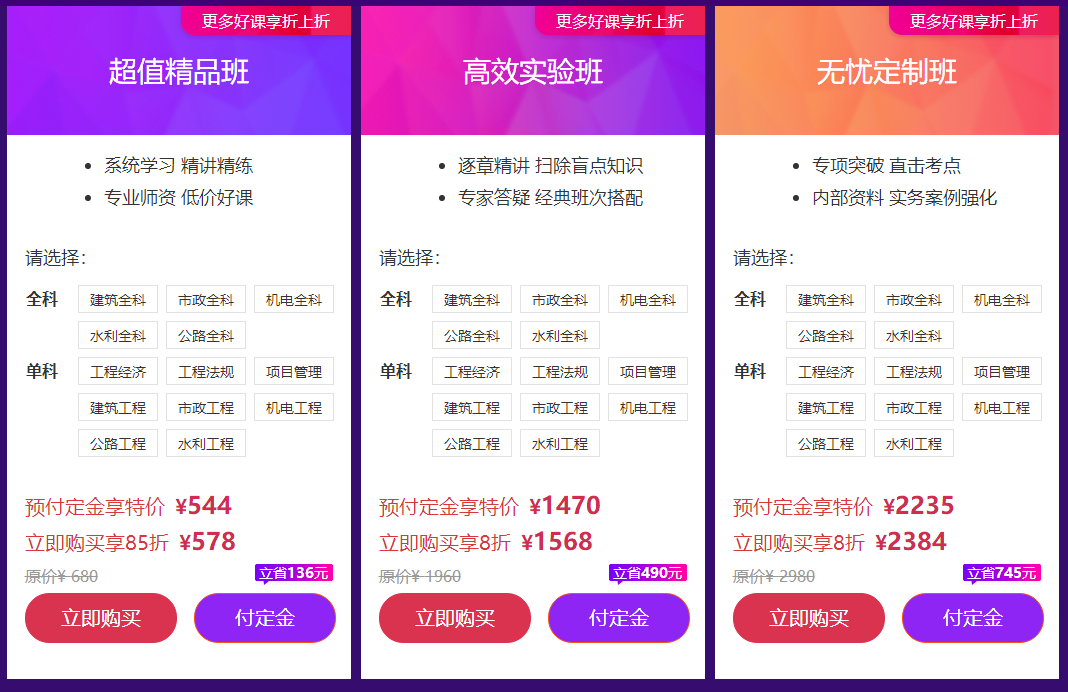1068x692 pixels.
Task: Open 更多好课享折上折 promo on the 高效实验班 card
Action: 620,19
